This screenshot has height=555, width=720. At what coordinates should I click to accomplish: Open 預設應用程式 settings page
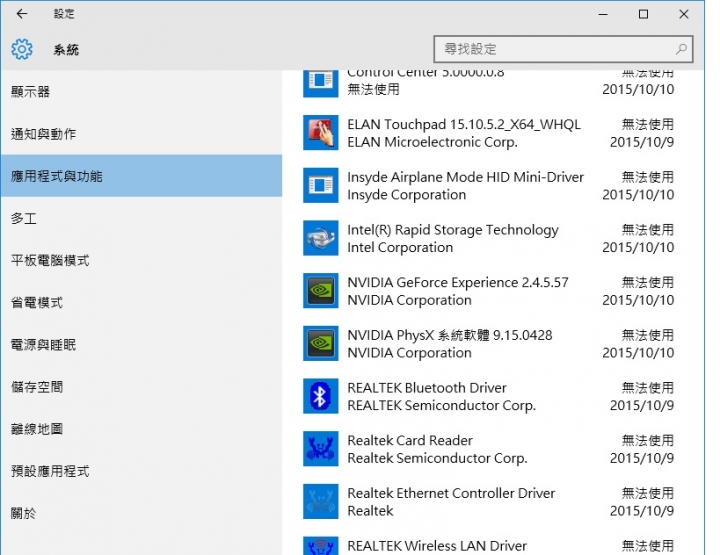(141, 471)
